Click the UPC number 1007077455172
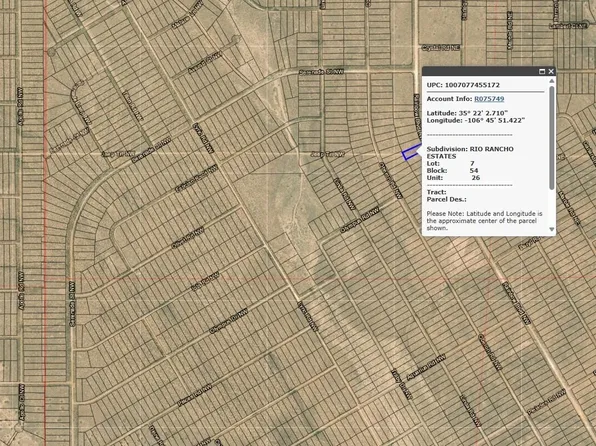 point(472,85)
